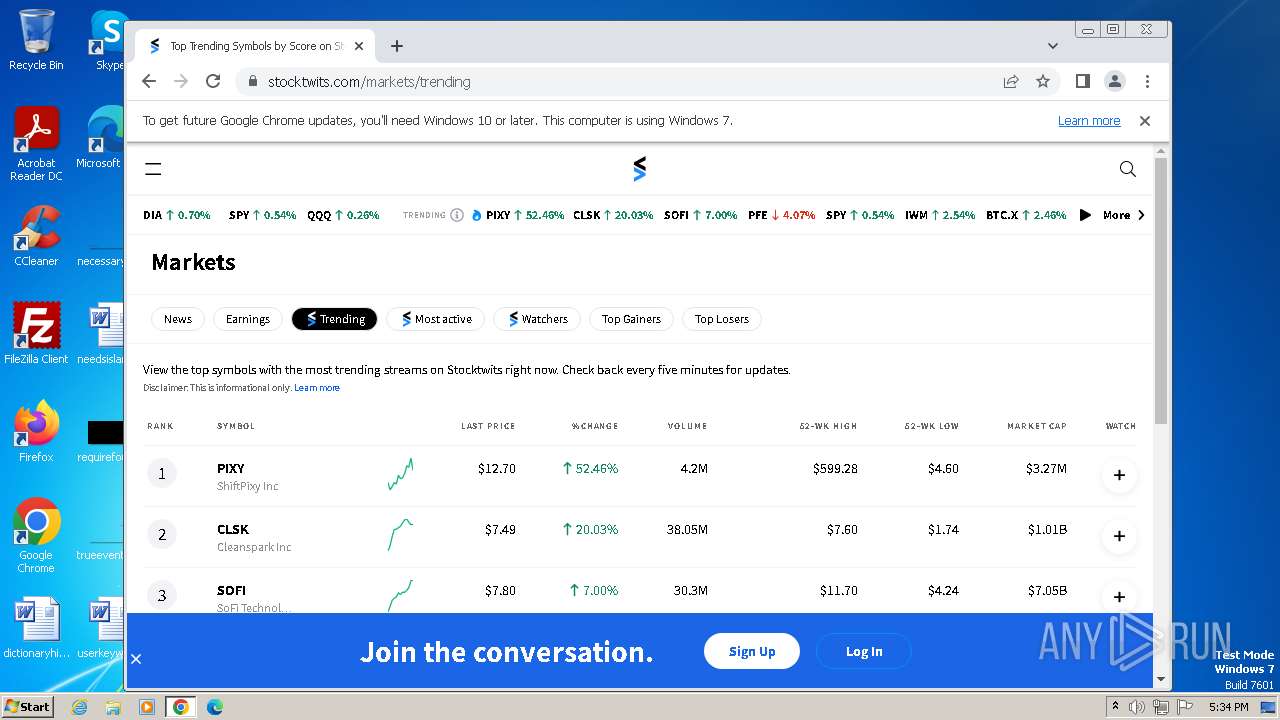Sort by the VOLUME column header
The image size is (1280, 720).
[687, 426]
